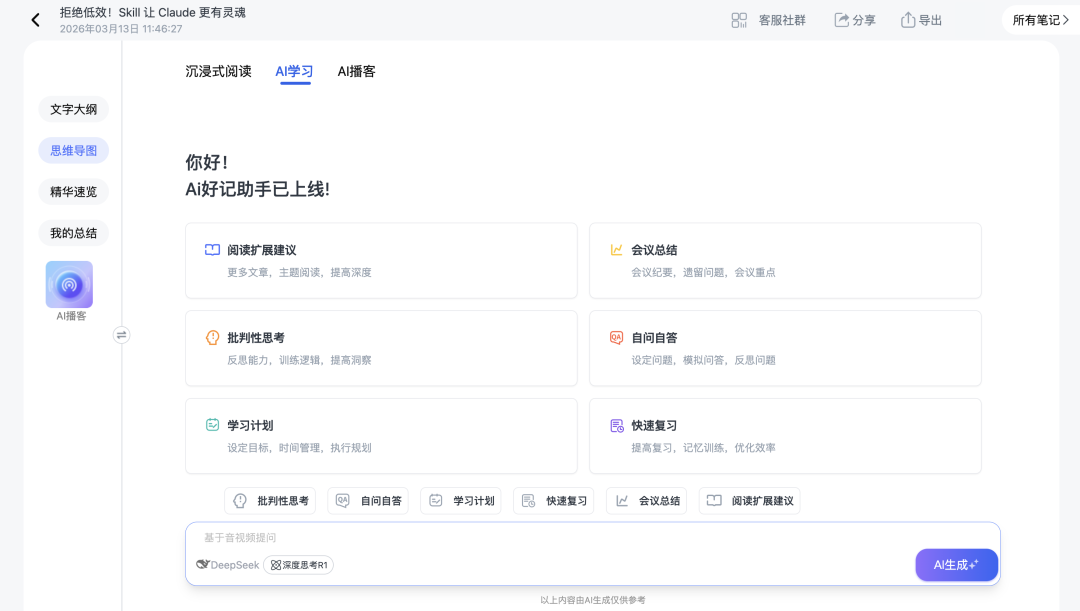Open the AI播客 radio thumbnail in sidebar
Viewport: 1080px width, 611px height.
pos(69,284)
